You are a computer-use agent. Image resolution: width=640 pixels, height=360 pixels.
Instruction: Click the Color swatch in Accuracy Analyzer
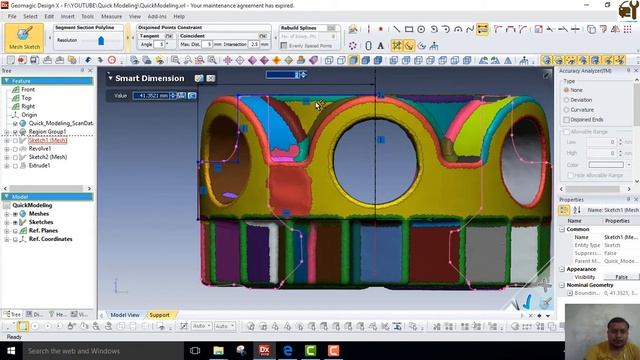coord(606,164)
